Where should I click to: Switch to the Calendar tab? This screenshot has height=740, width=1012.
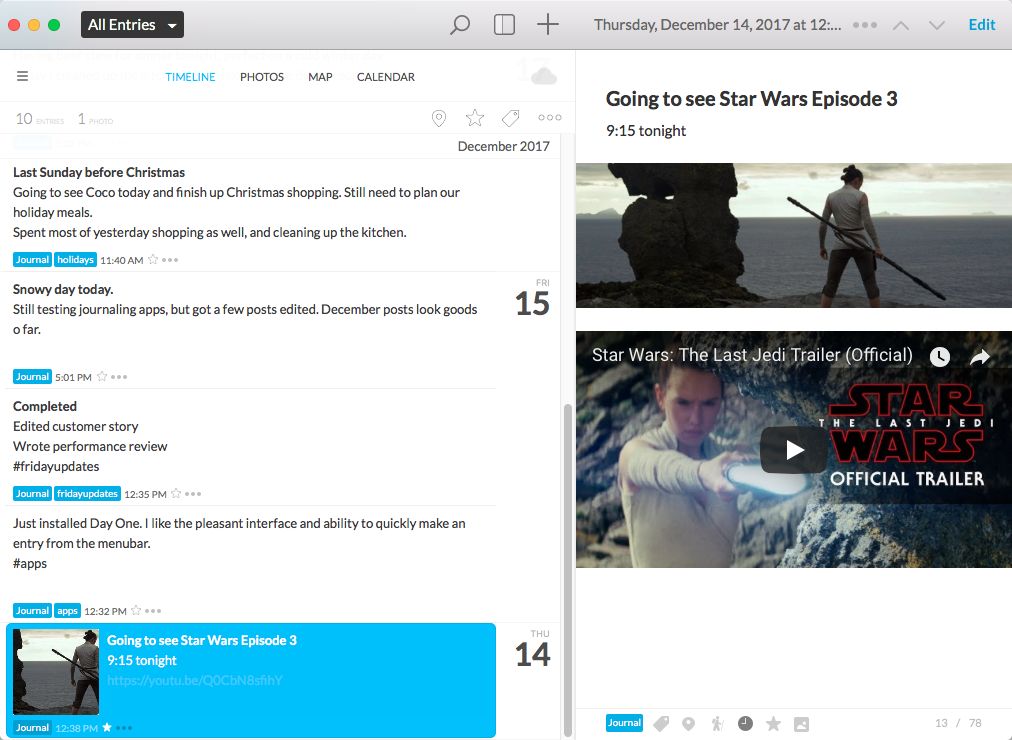coord(385,77)
